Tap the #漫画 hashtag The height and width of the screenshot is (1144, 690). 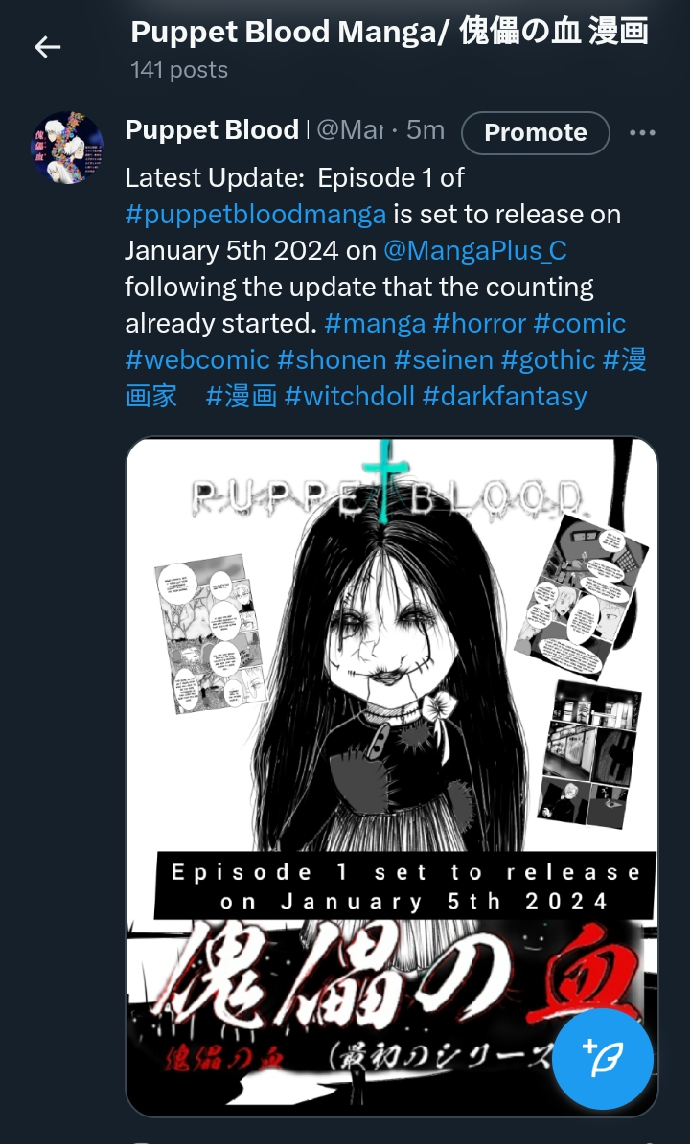click(241, 396)
